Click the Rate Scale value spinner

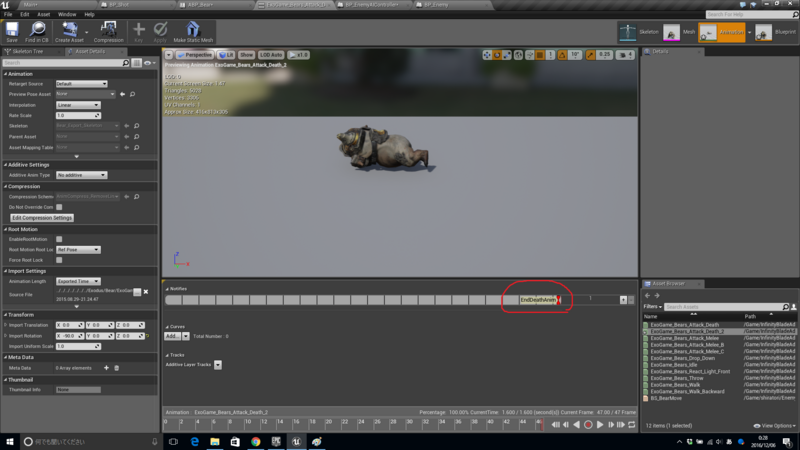coord(78,116)
